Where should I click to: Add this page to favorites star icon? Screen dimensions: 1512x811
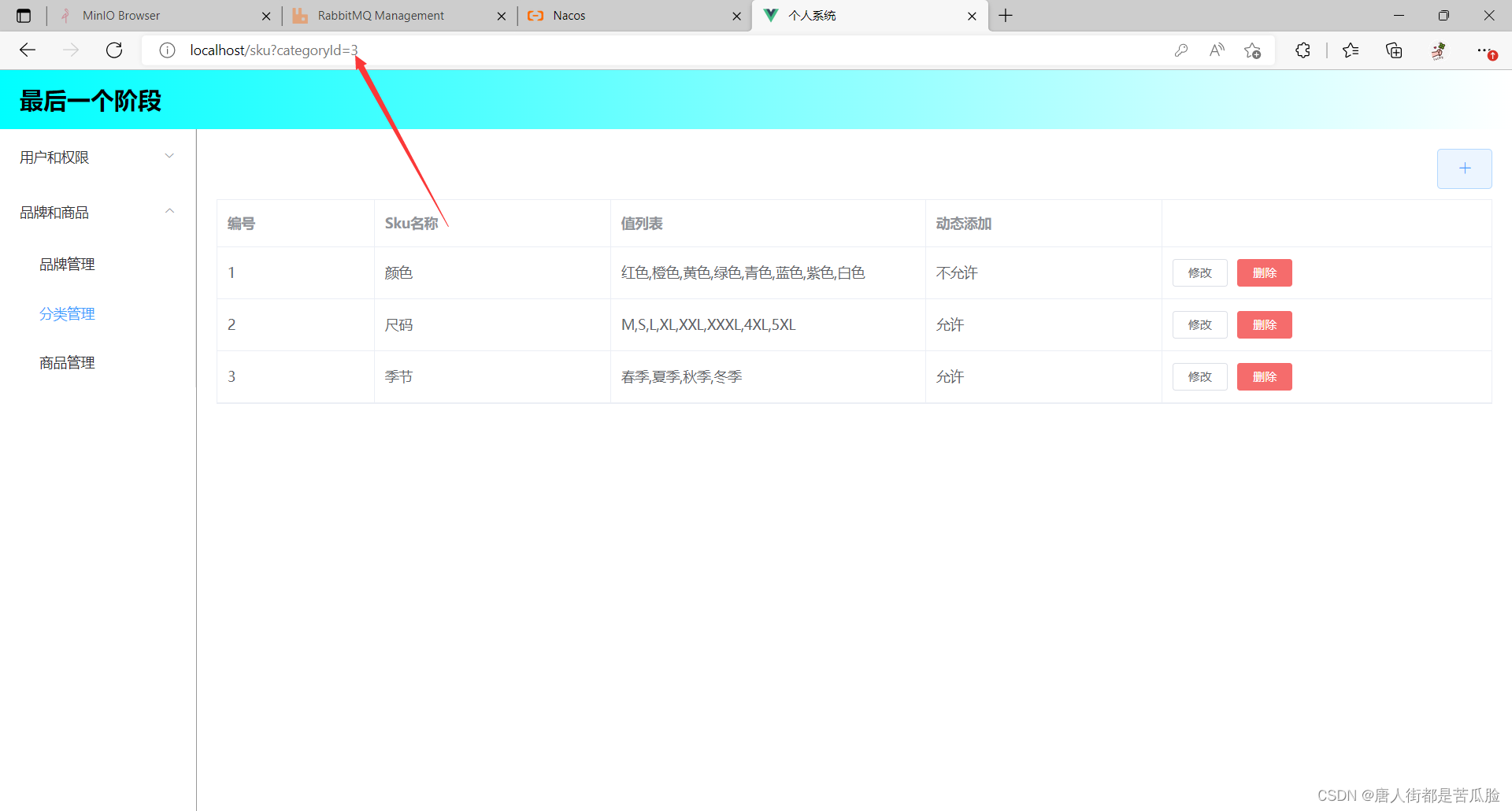(1253, 50)
